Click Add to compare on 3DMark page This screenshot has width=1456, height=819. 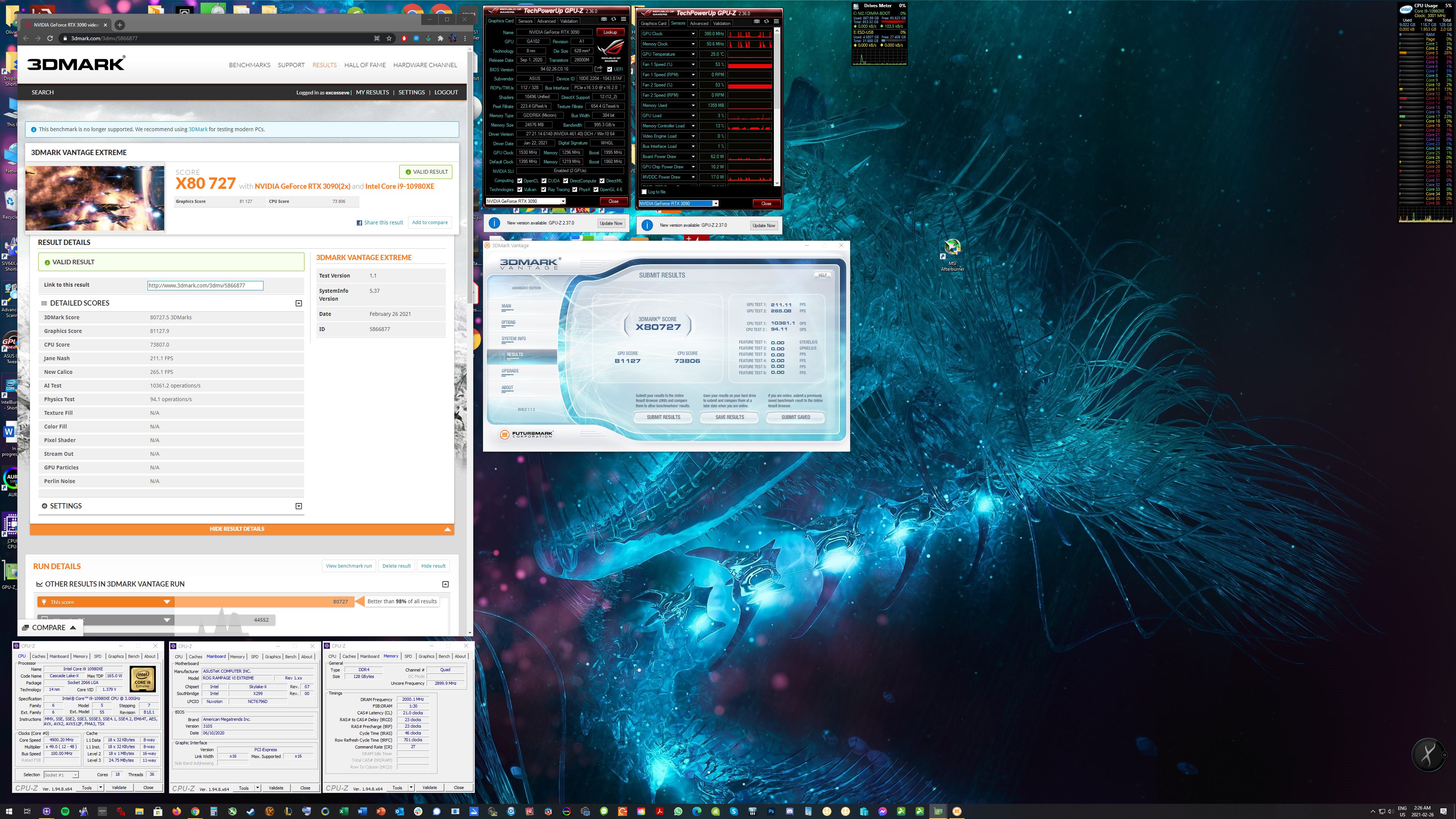[x=430, y=223]
